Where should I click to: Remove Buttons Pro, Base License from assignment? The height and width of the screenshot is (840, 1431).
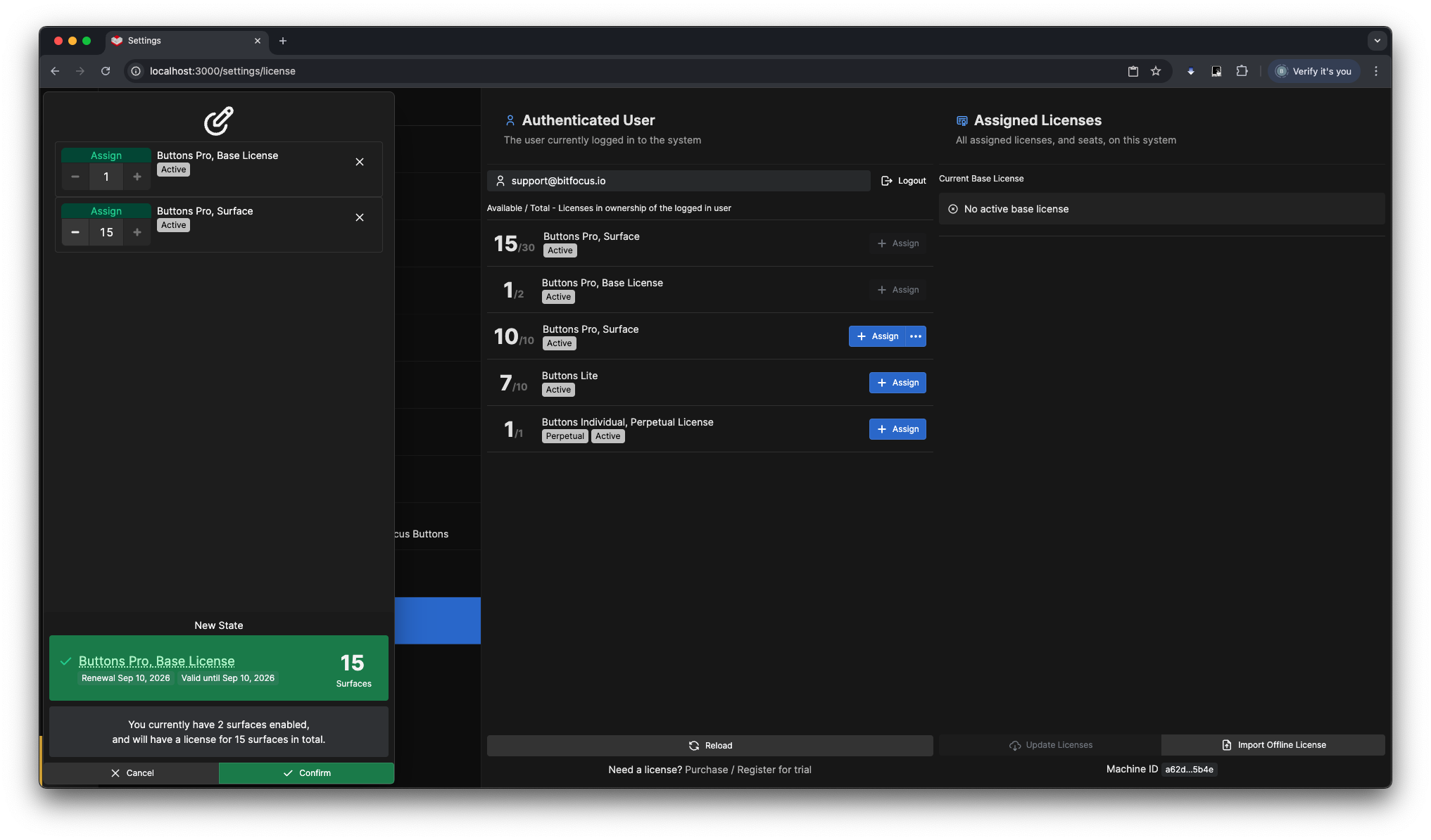pyautogui.click(x=360, y=162)
